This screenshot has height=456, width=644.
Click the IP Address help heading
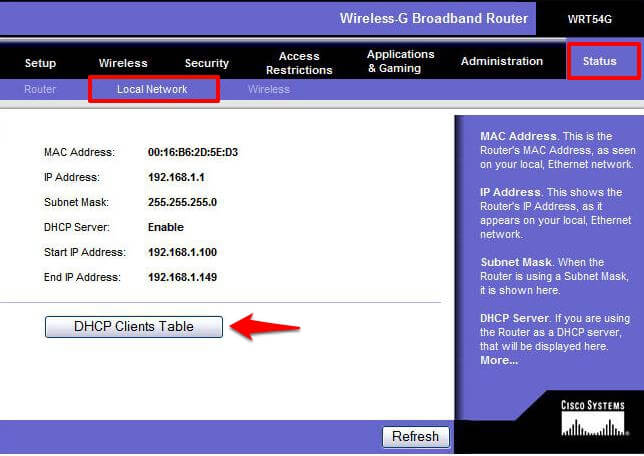click(x=511, y=192)
